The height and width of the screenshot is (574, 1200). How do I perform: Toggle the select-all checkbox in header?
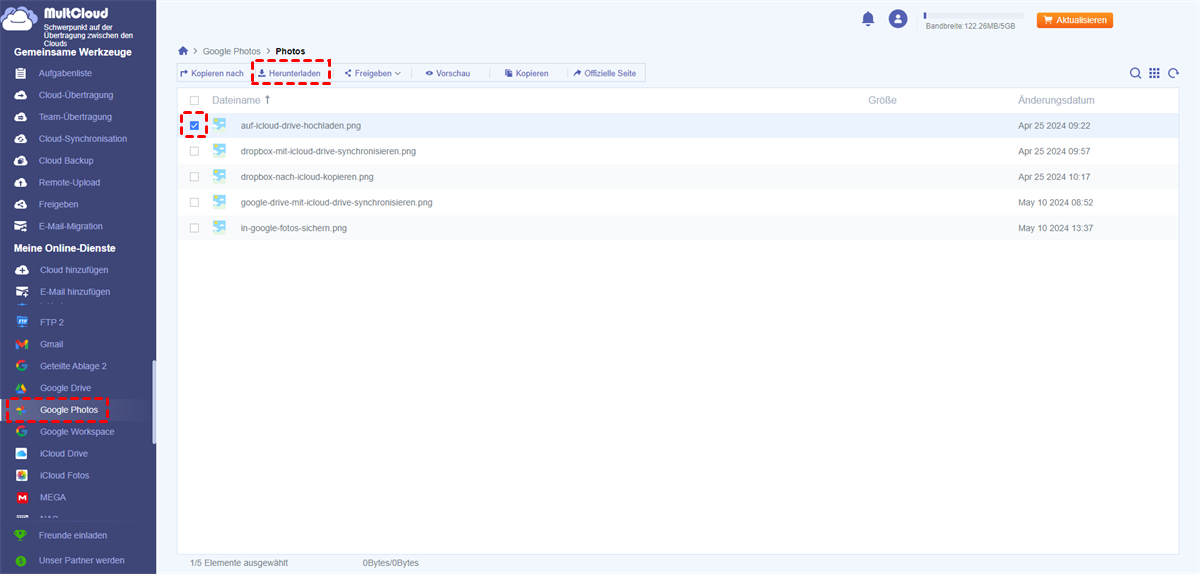[194, 100]
